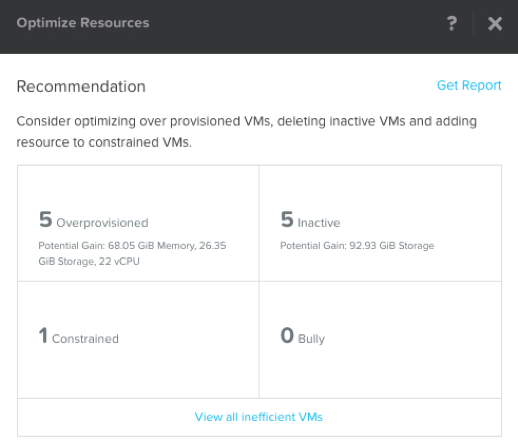Click the 1 Constrained count number
This screenshot has width=518, height=441.
pos(43,335)
